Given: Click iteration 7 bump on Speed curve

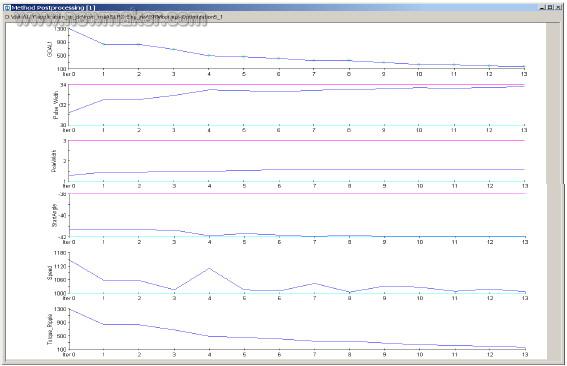Looking at the screenshot, I should click(x=315, y=283).
